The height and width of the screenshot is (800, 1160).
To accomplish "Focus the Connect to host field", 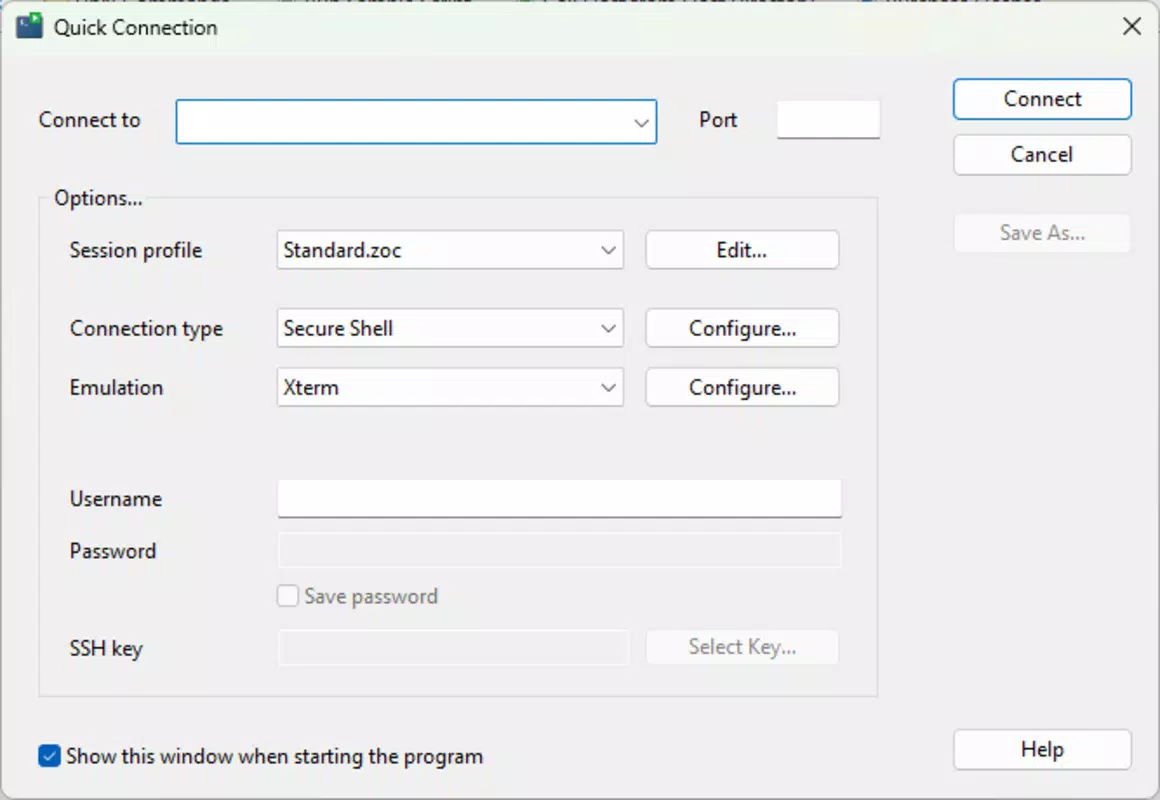I will (x=416, y=121).
